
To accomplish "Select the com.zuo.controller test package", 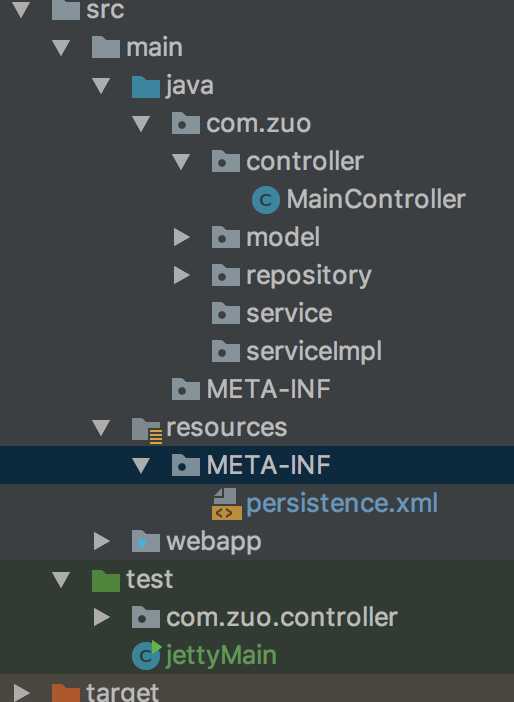I will point(282,617).
